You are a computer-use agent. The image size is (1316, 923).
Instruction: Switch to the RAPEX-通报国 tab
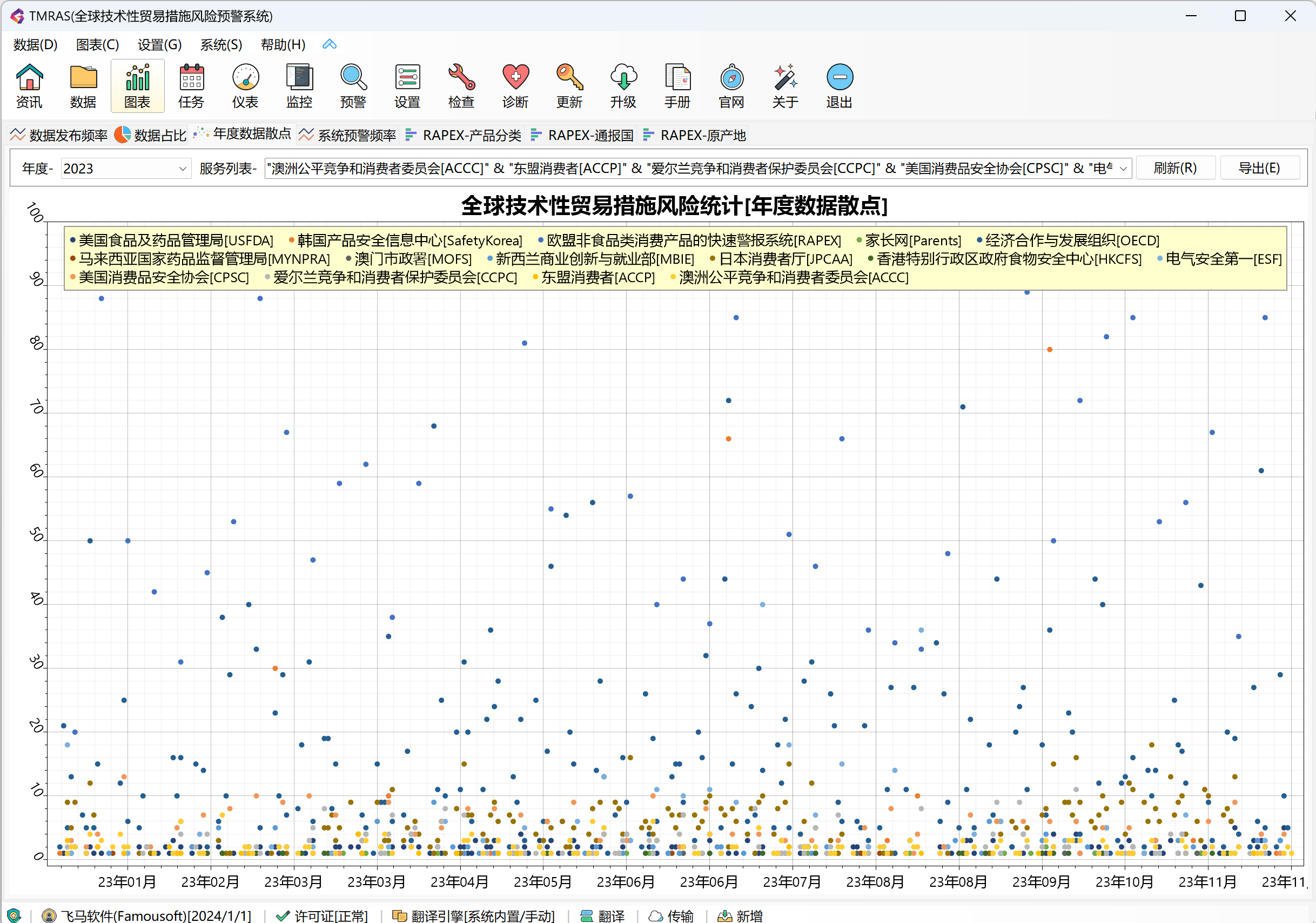tap(582, 135)
